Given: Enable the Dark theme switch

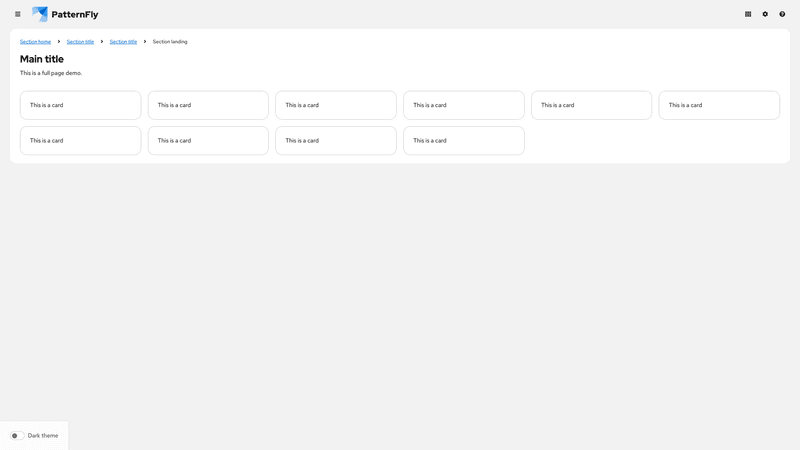Looking at the screenshot, I should [17, 436].
